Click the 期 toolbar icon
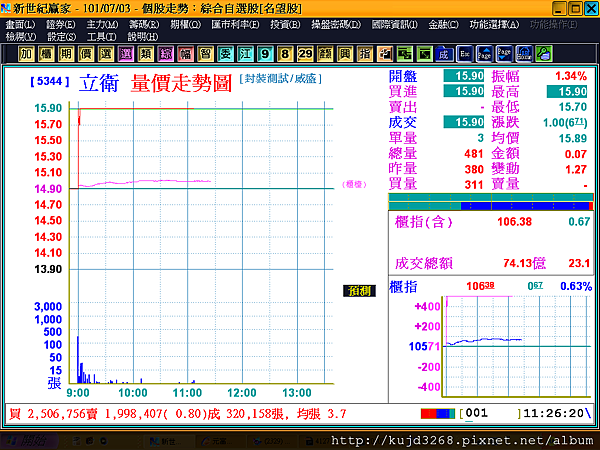The width and height of the screenshot is (600, 450). (66, 54)
